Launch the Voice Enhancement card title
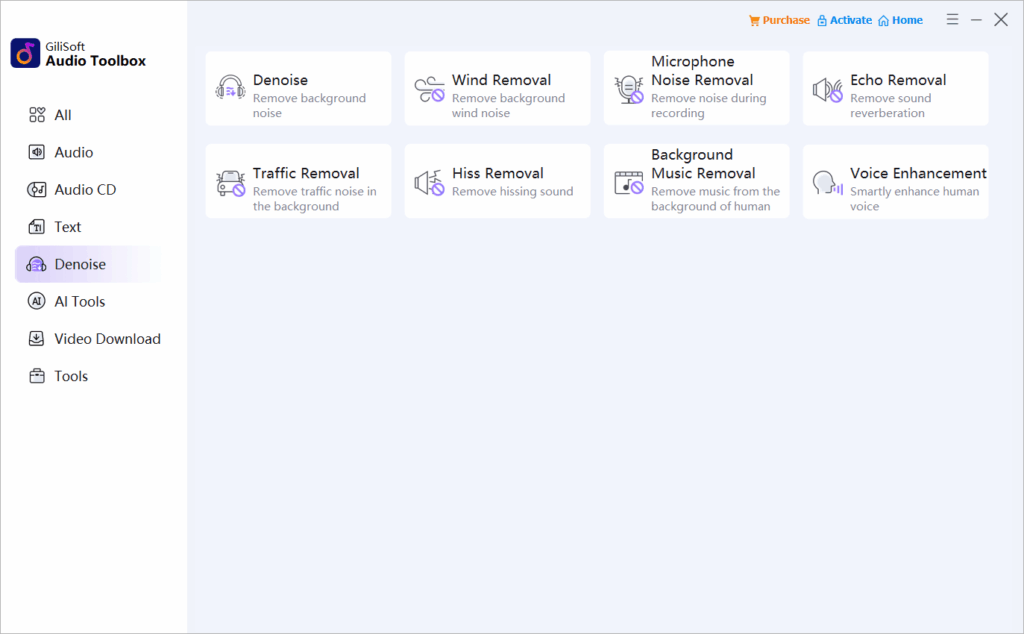Image resolution: width=1024 pixels, height=634 pixels. coord(918,173)
